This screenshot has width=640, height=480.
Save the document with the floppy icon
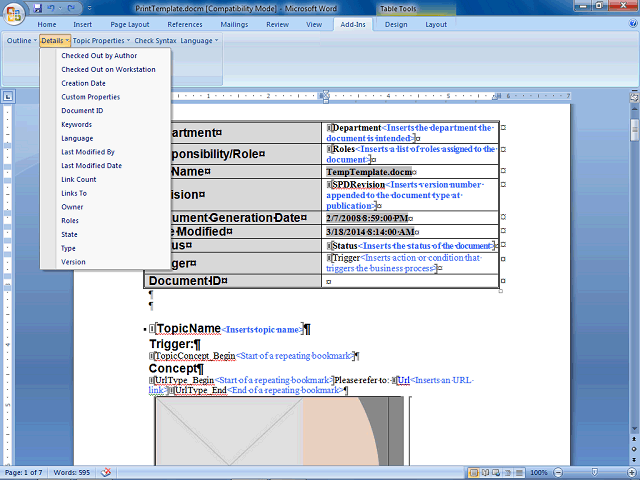pyautogui.click(x=38, y=8)
